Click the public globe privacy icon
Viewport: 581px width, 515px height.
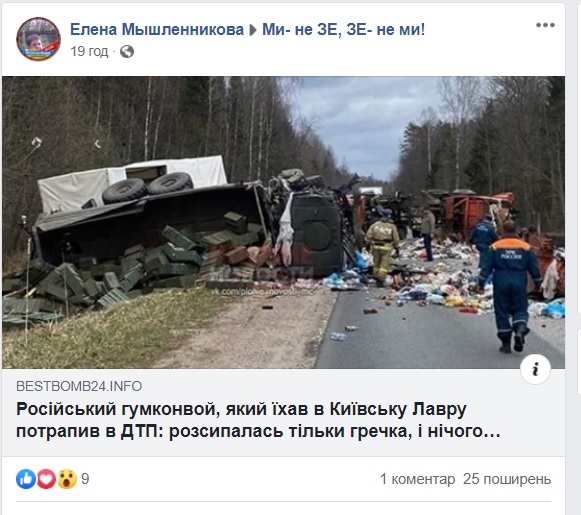[x=127, y=52]
